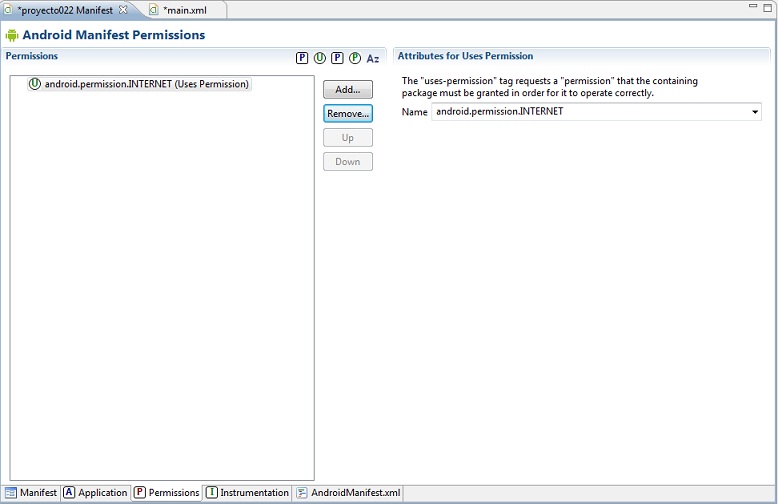The width and height of the screenshot is (778, 504).
Task: Toggle the second blue P filter icon
Action: click(x=337, y=58)
